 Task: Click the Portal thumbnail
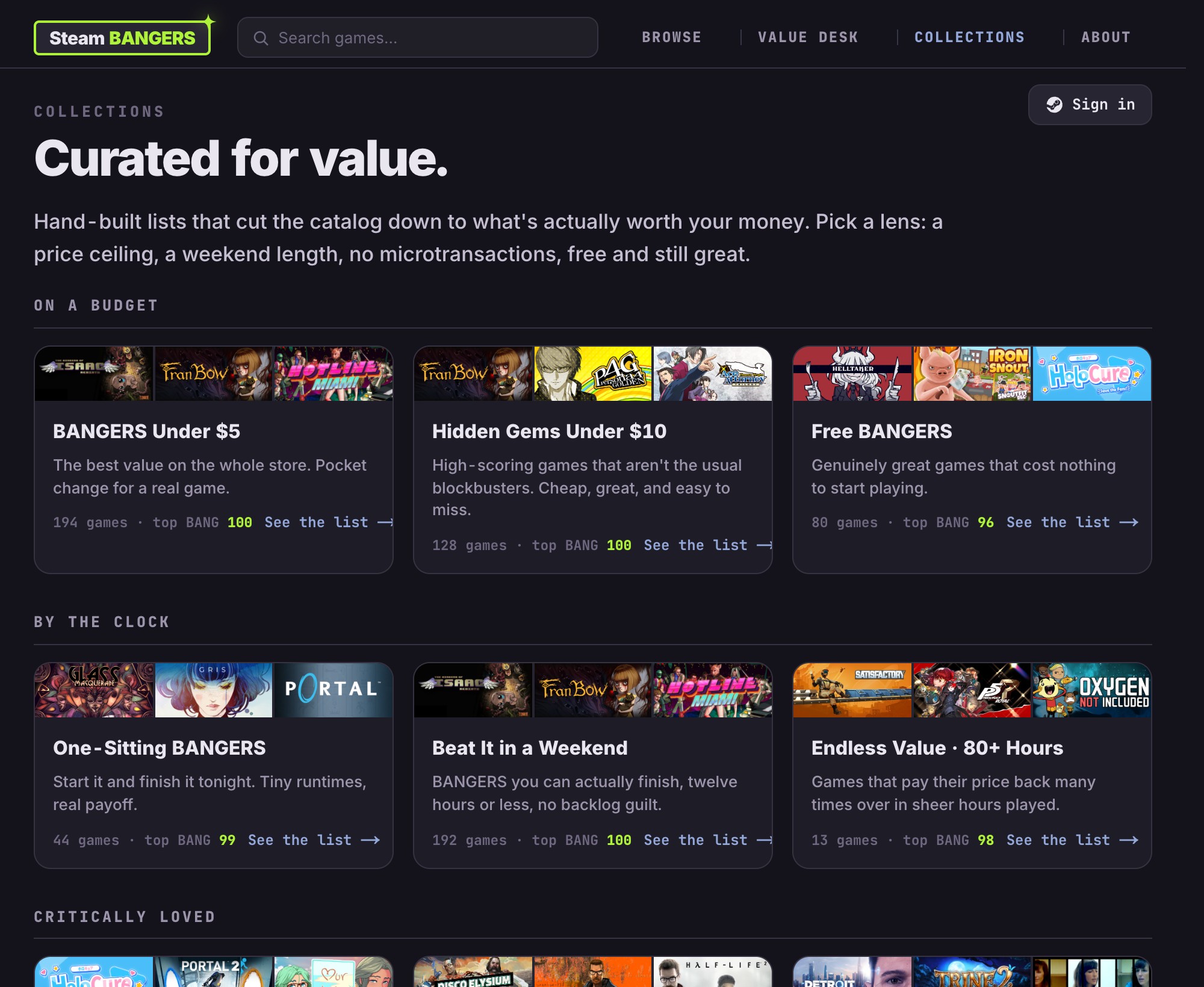[334, 690]
